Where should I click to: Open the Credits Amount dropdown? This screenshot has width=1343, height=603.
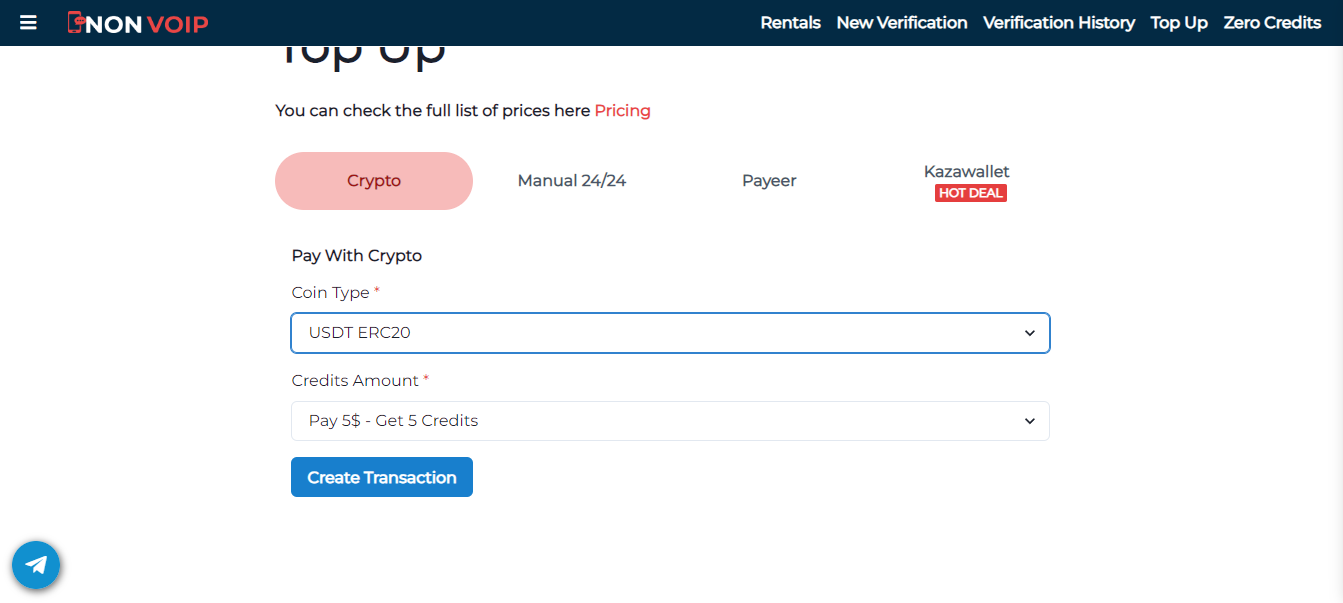pyautogui.click(x=670, y=421)
